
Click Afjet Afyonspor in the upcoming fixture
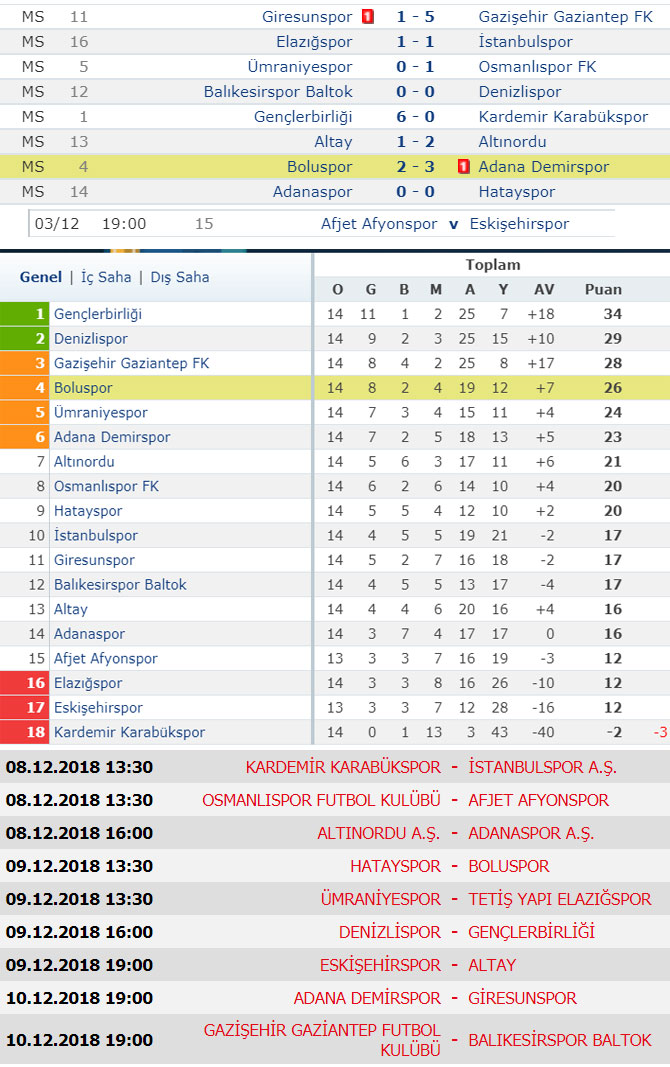[x=379, y=224]
